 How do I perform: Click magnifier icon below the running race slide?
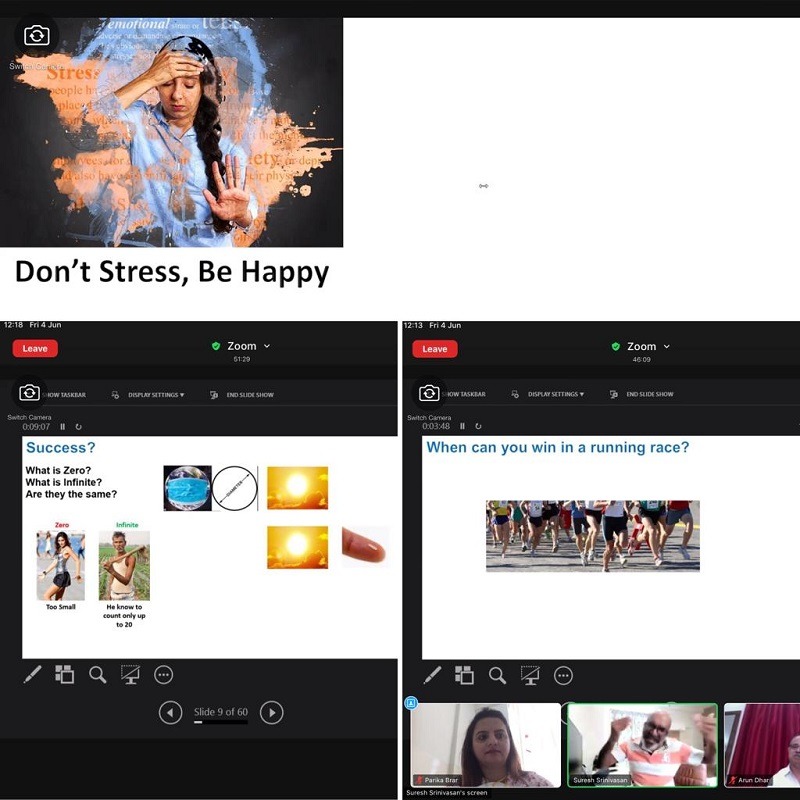[497, 675]
